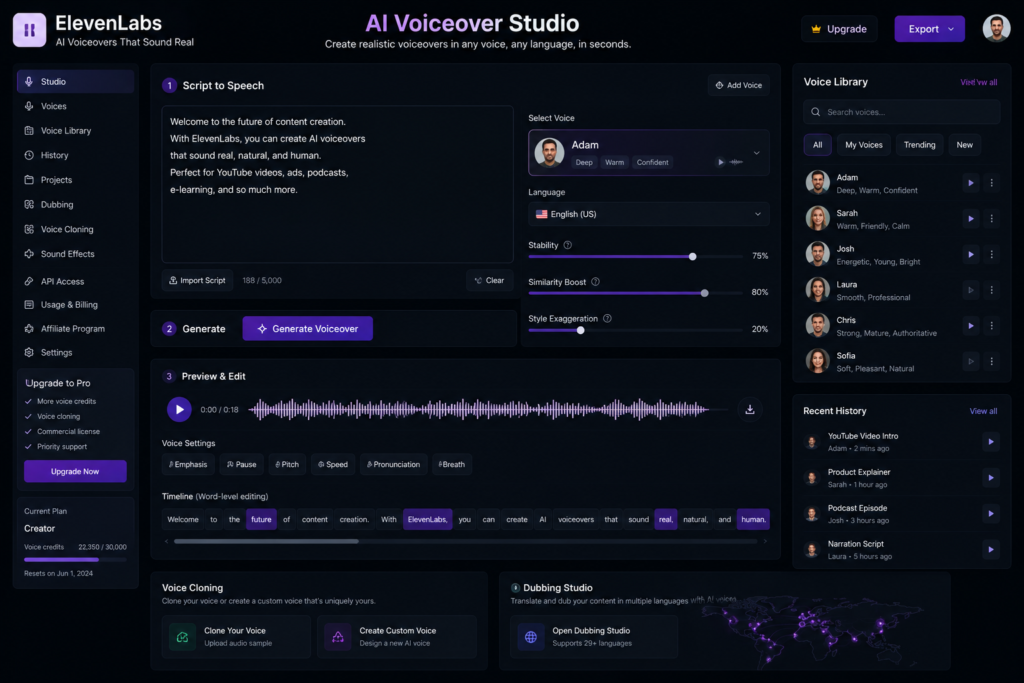Screen dimensions: 1024x683
Task: Play the voiceover preview
Action: click(179, 409)
